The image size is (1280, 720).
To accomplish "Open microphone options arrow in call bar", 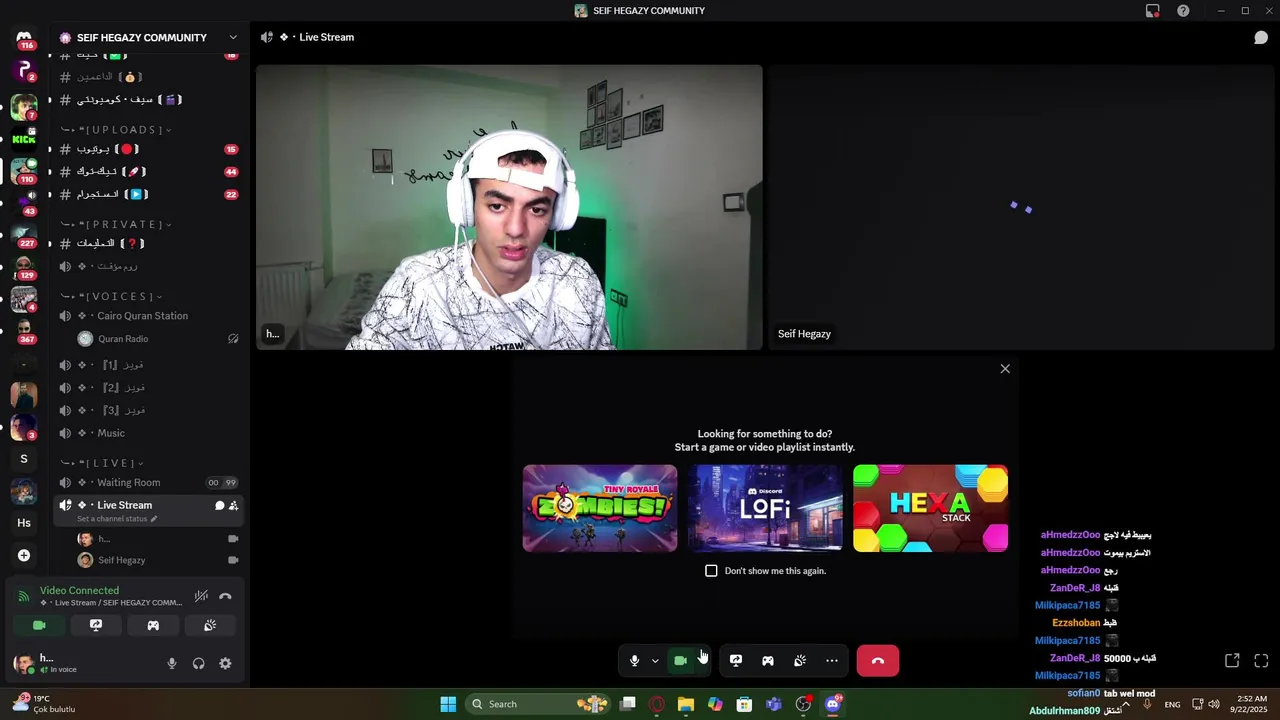I will click(655, 661).
